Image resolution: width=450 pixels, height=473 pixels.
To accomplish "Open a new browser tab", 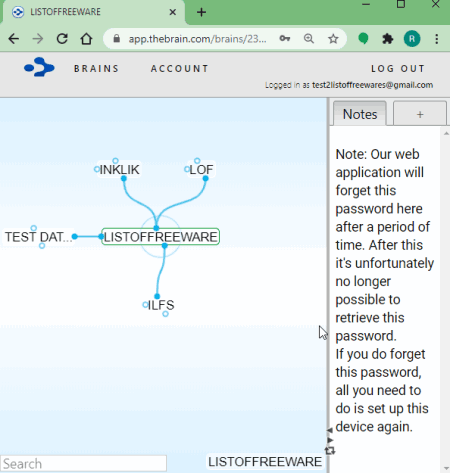I will (201, 12).
